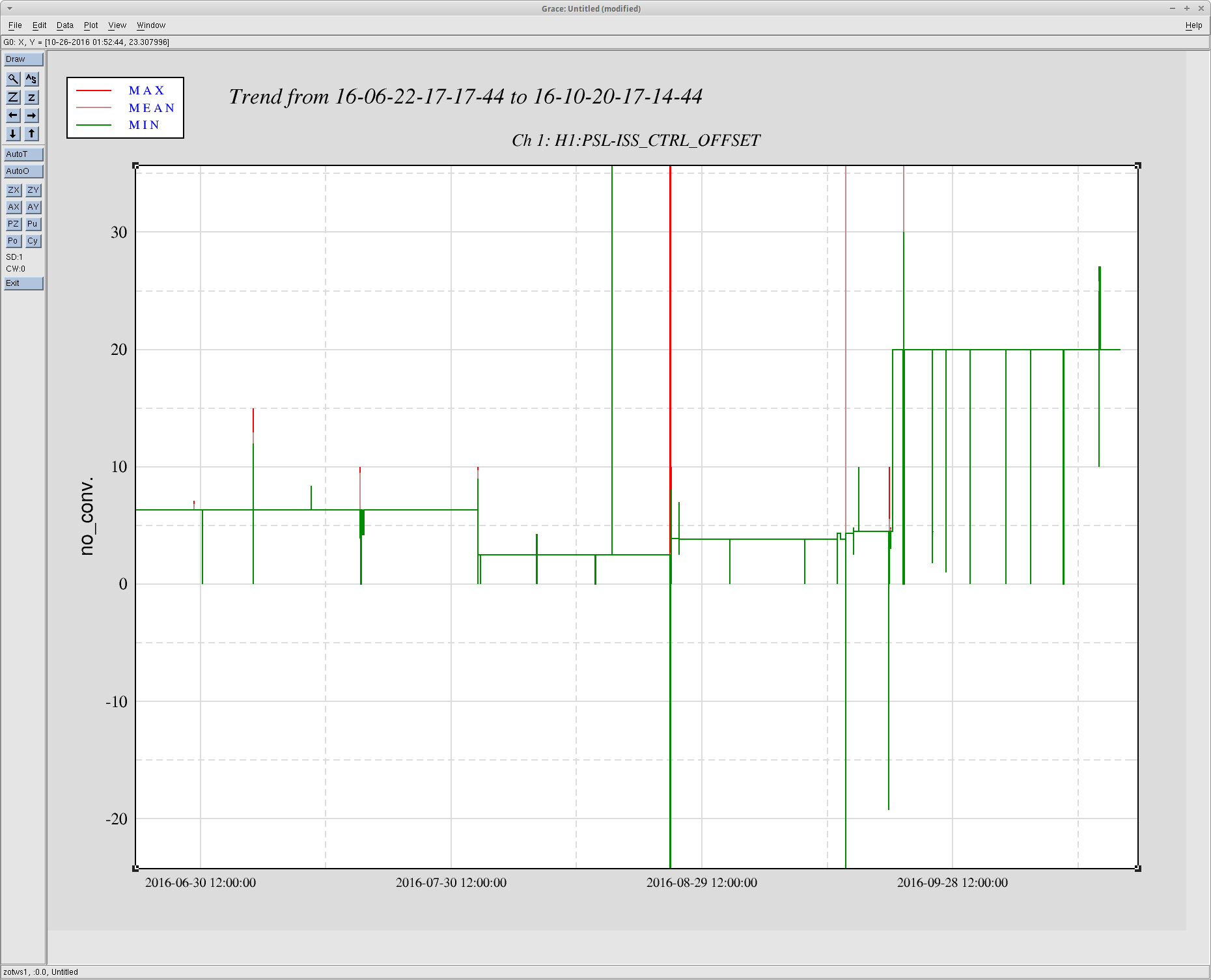Screen dimensions: 1211x980
Task: Open the Edit menu
Action: [39, 25]
